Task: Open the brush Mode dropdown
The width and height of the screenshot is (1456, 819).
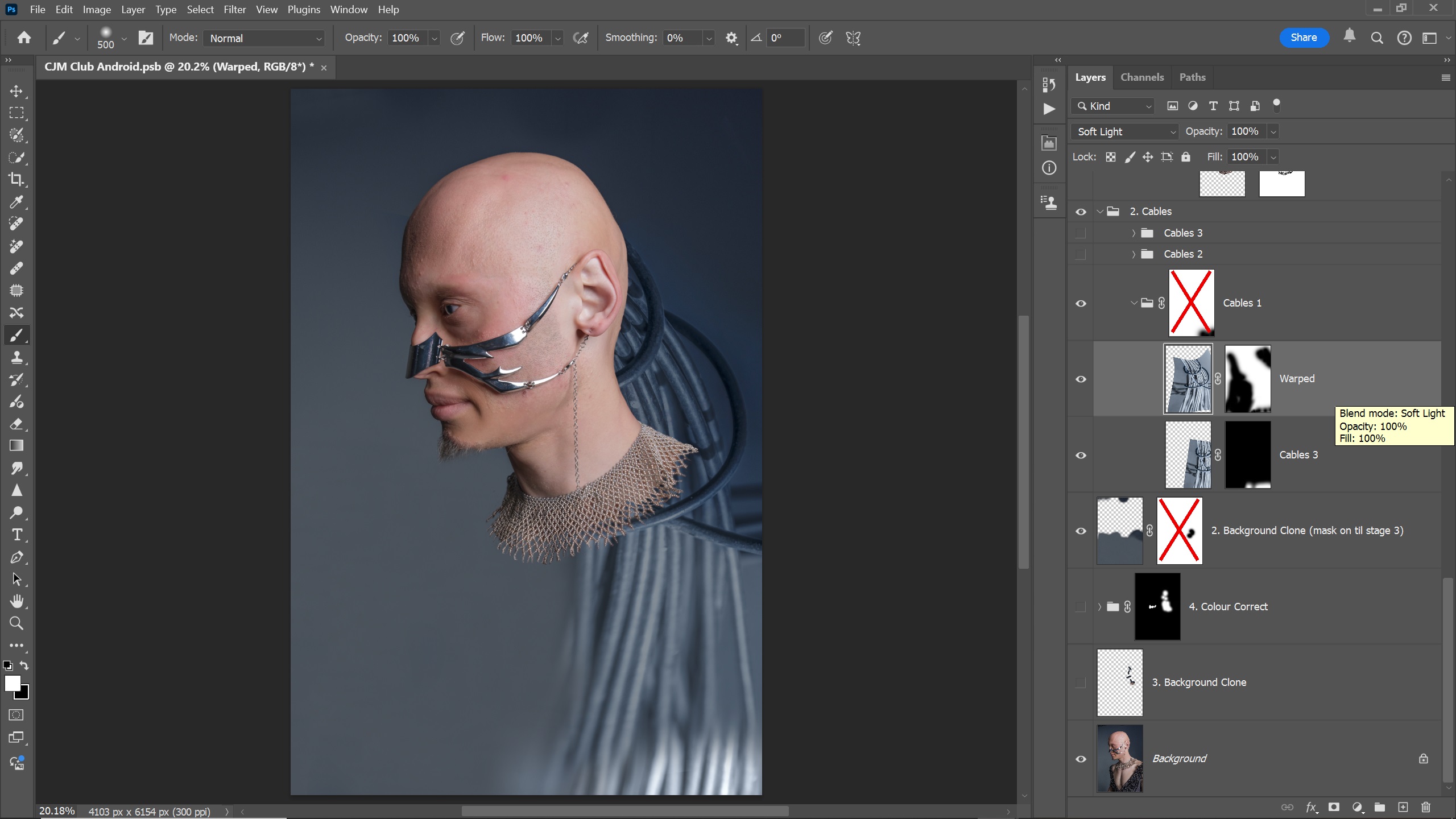Action: pos(264,38)
